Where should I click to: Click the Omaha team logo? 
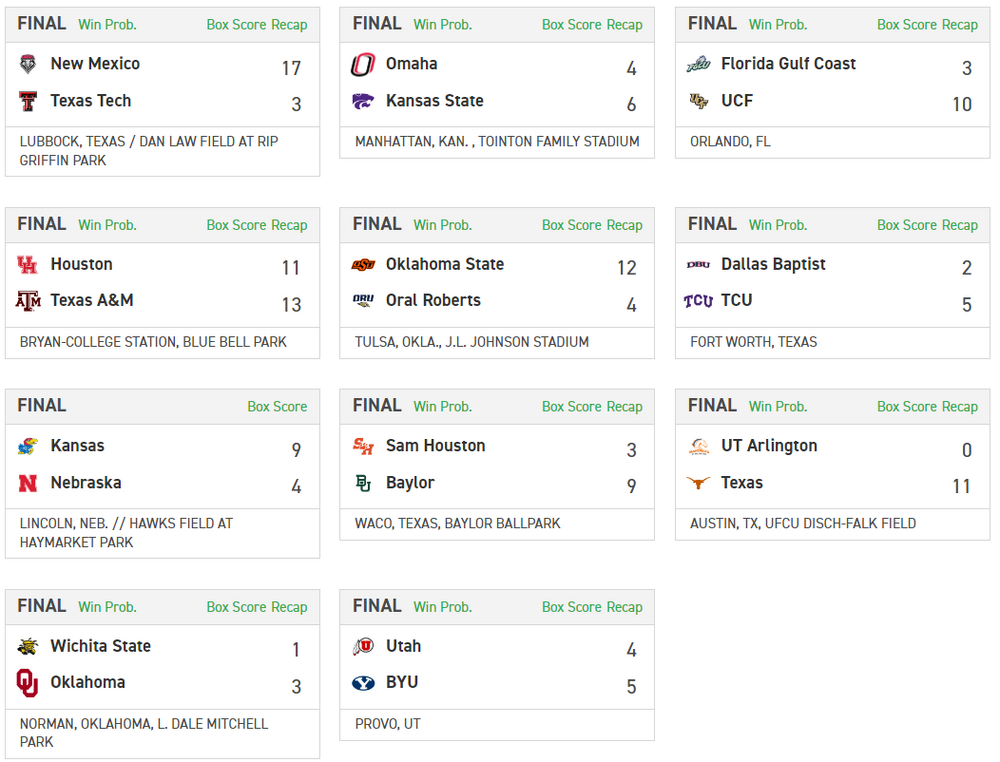[x=363, y=65]
